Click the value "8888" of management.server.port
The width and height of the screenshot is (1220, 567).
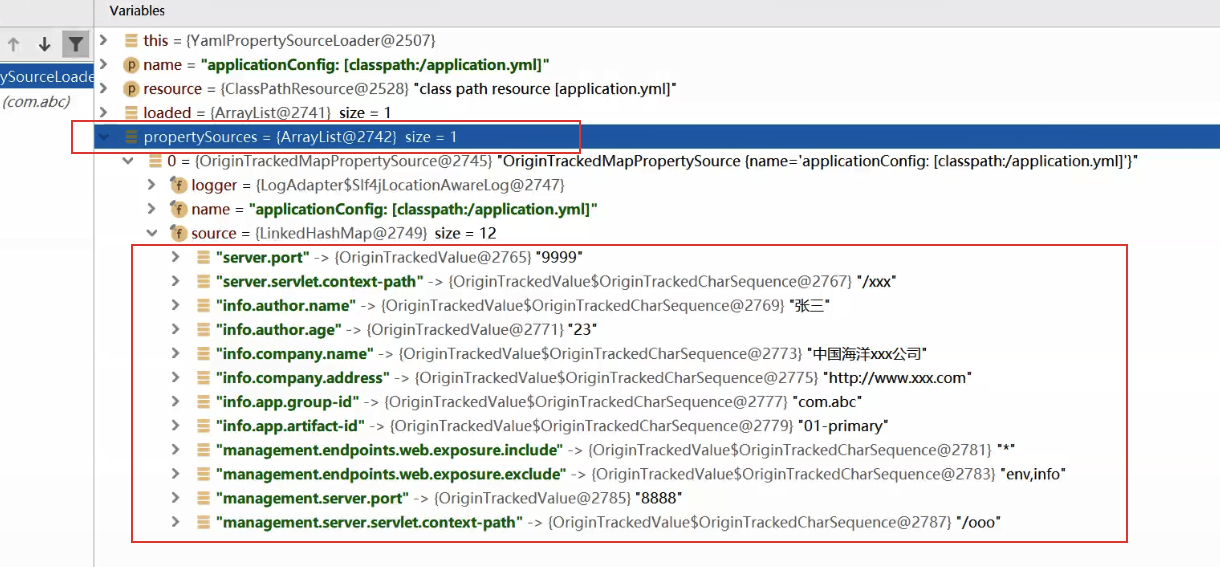[x=659, y=497]
